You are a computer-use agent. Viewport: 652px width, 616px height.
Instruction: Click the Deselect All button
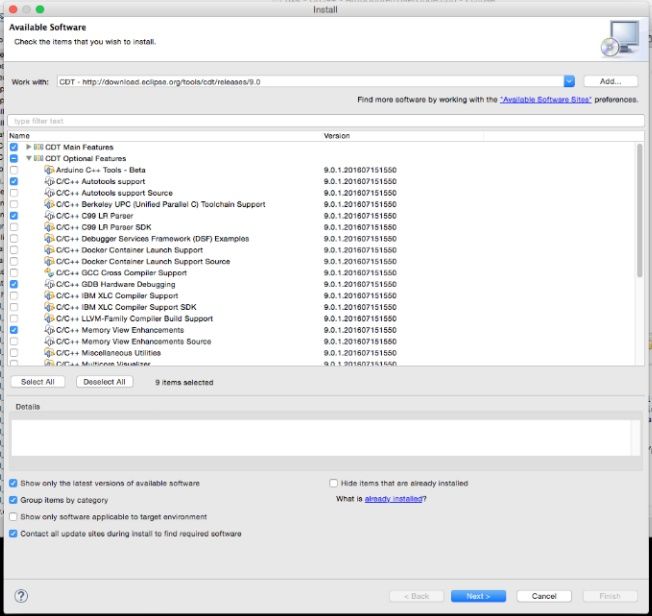pyautogui.click(x=104, y=382)
